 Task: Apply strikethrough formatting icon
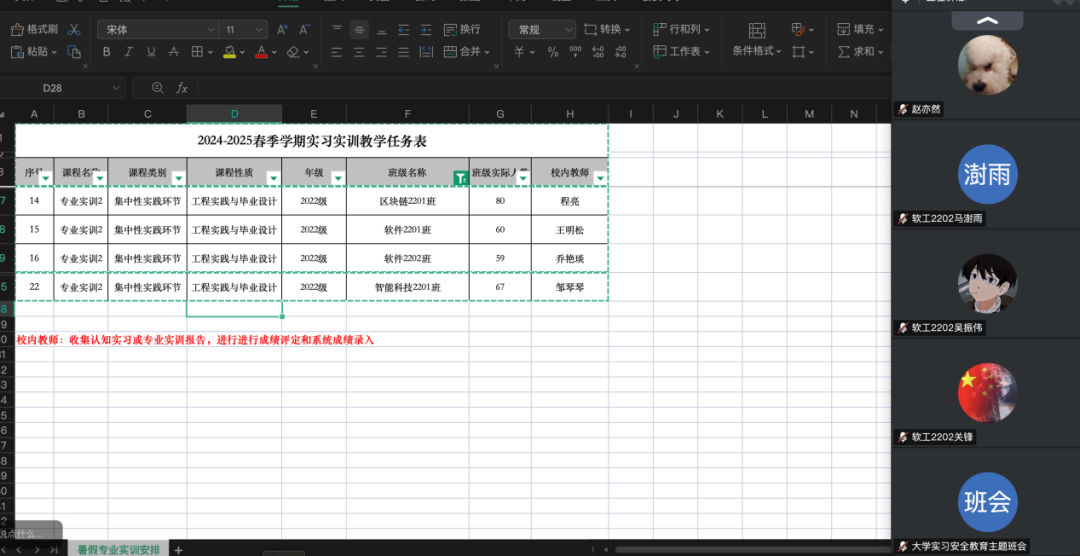174,52
